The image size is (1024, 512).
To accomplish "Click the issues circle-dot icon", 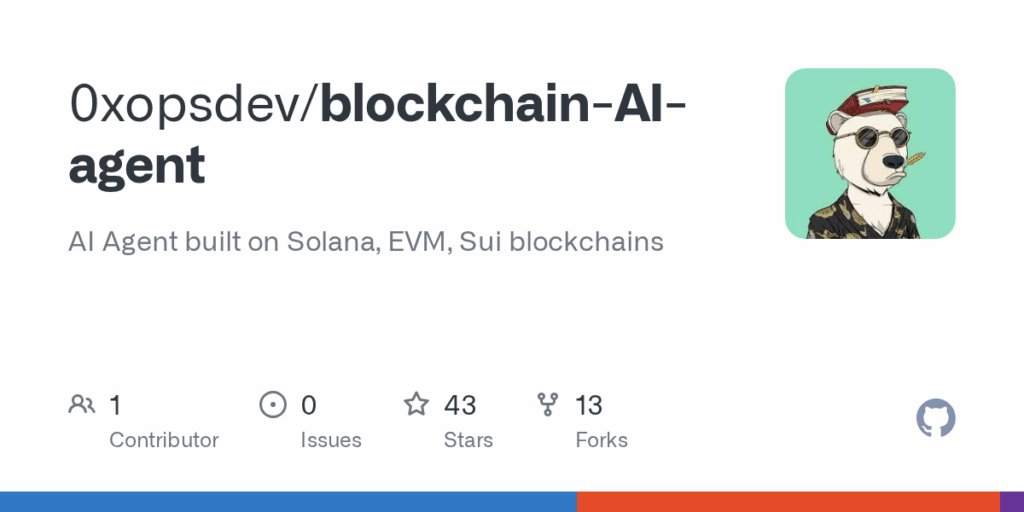I will (x=273, y=405).
